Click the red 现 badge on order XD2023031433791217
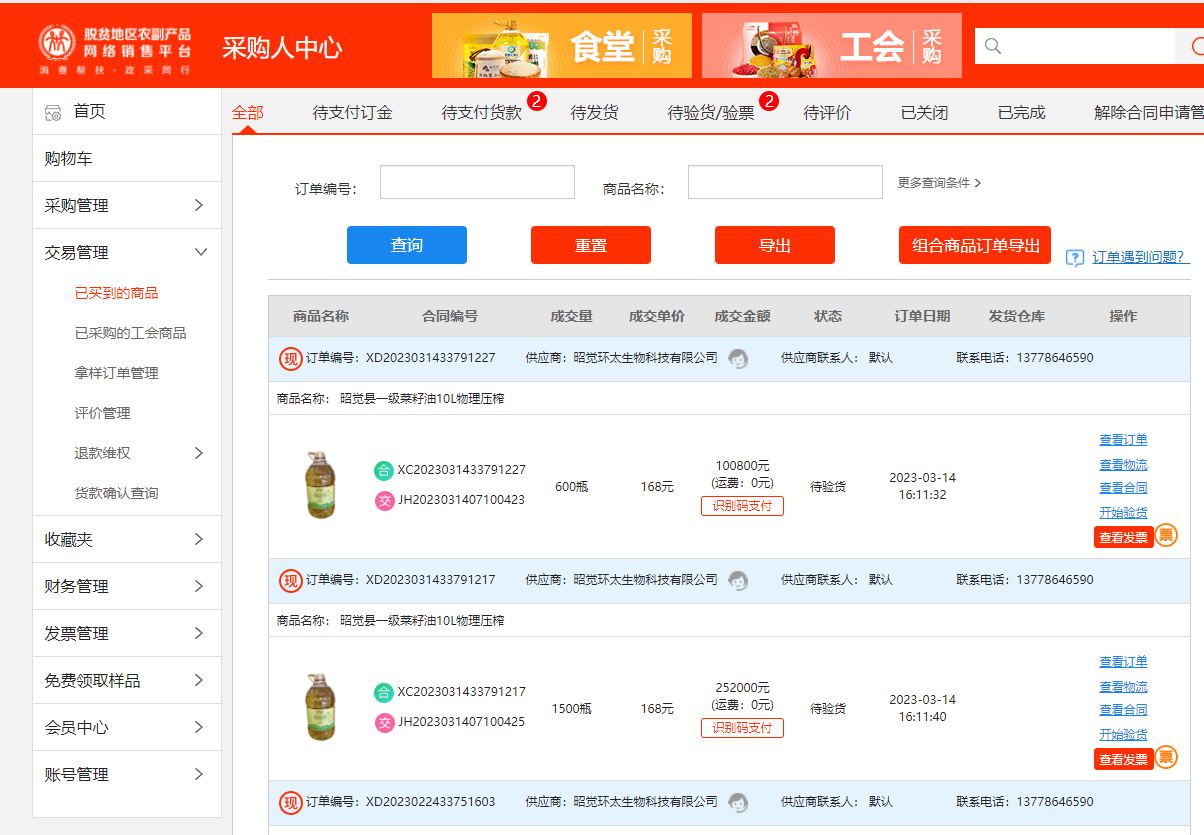Viewport: 1204px width, 835px height. pos(290,580)
